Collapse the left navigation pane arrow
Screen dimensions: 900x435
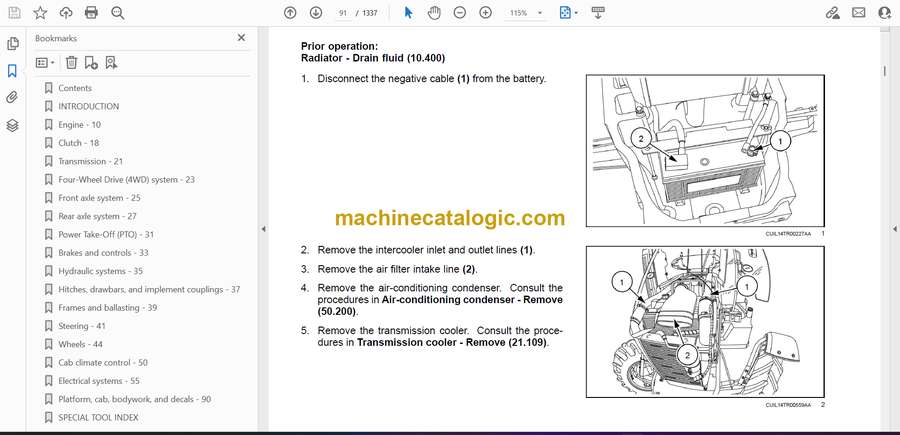[263, 229]
